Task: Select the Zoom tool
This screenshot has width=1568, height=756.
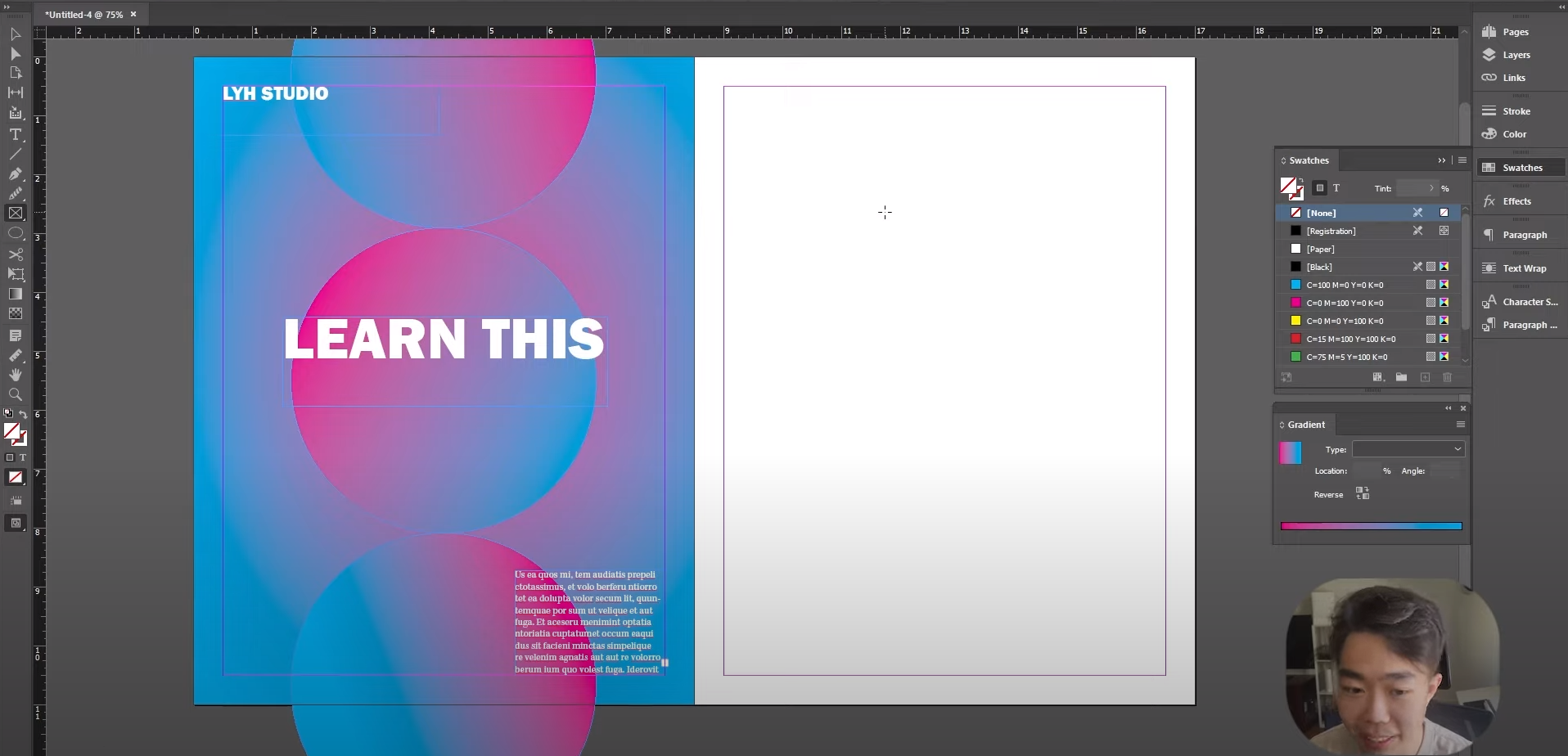Action: coord(16,394)
